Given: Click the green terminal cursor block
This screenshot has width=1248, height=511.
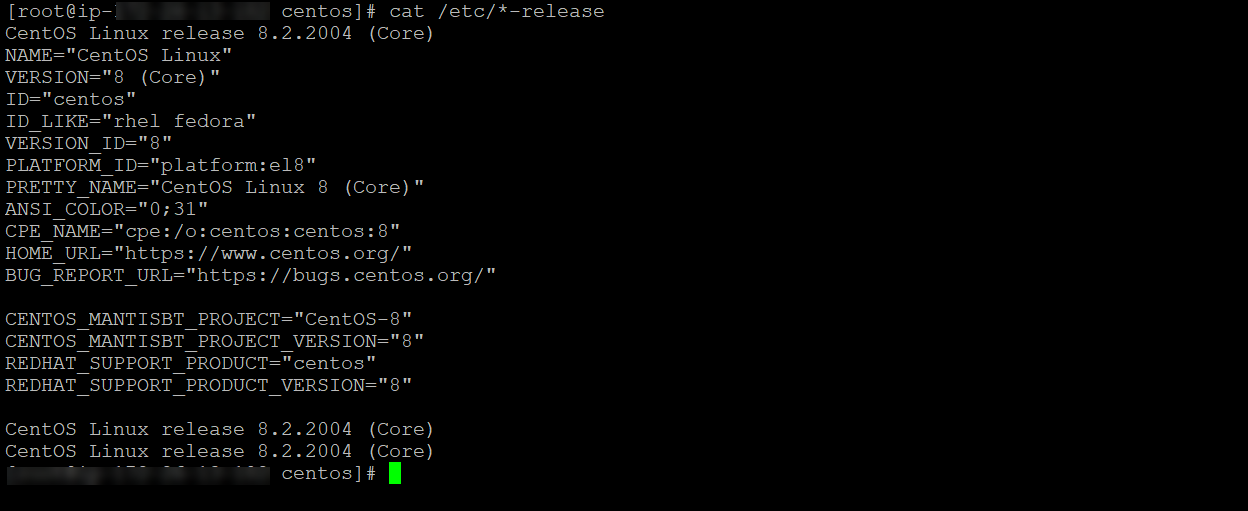Looking at the screenshot, I should [x=395, y=473].
